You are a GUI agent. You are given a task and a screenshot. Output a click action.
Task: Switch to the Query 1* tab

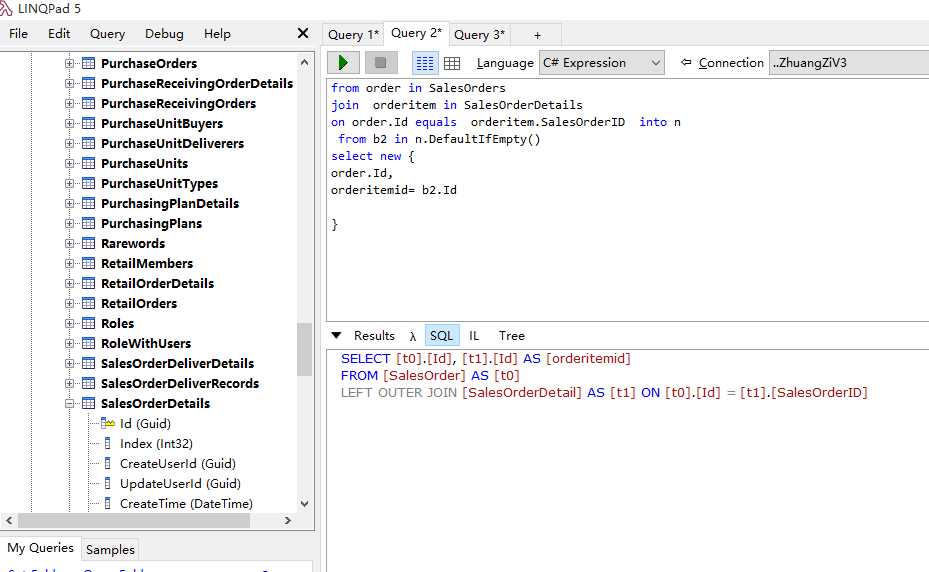point(353,34)
